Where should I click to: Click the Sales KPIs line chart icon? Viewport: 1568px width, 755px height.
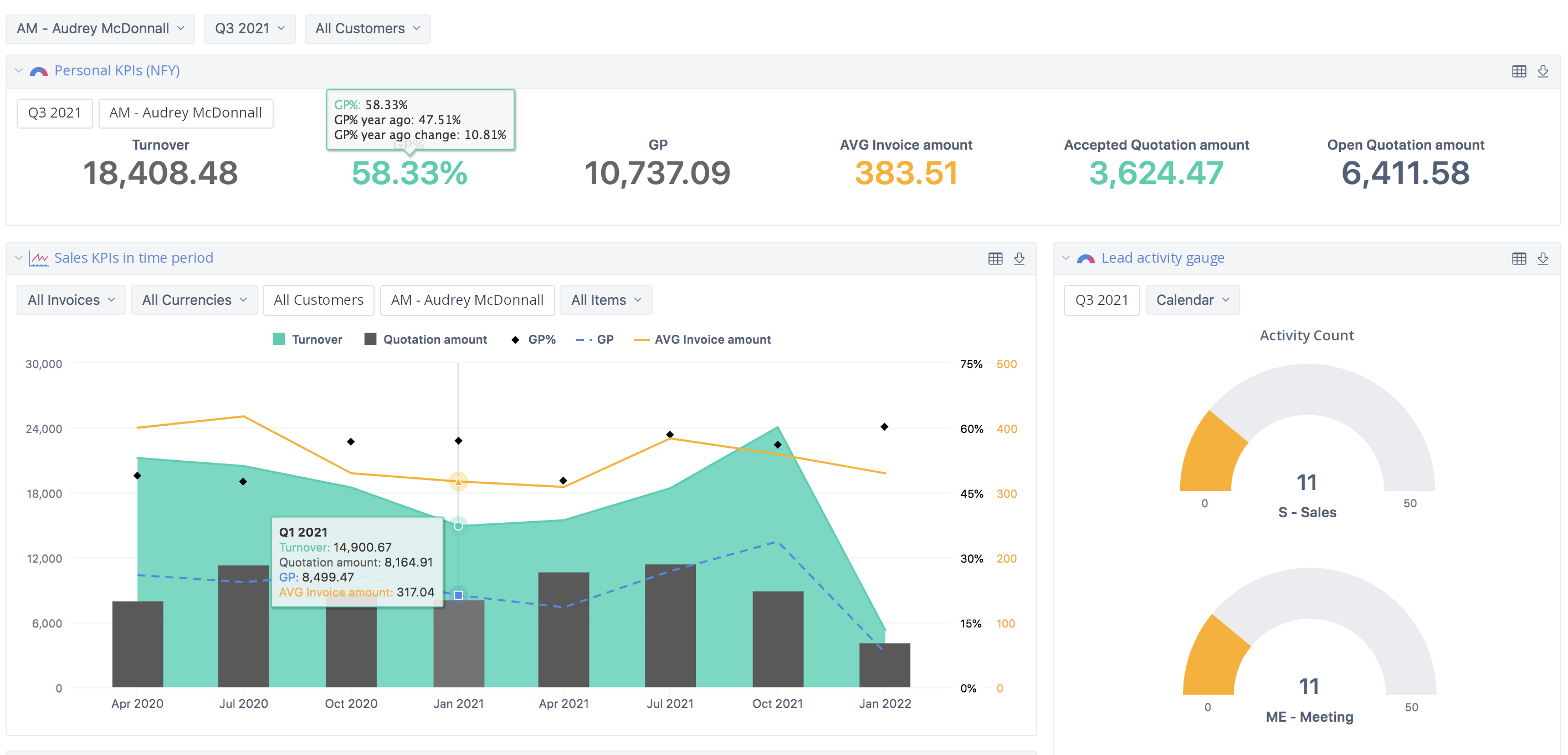(38, 259)
